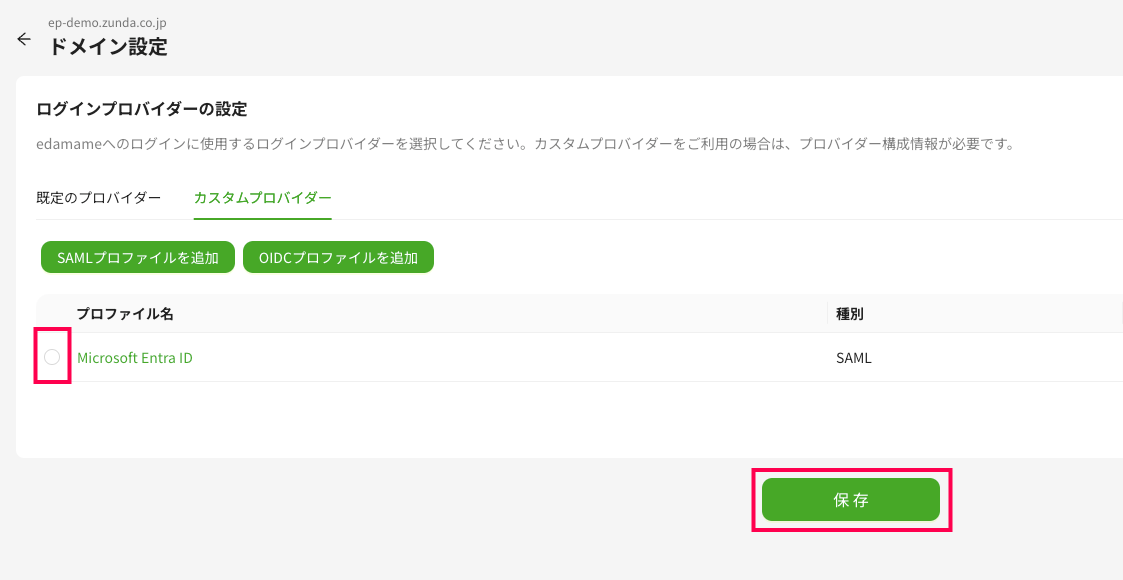Switch to the 既定のプロバイダー tab

99,198
